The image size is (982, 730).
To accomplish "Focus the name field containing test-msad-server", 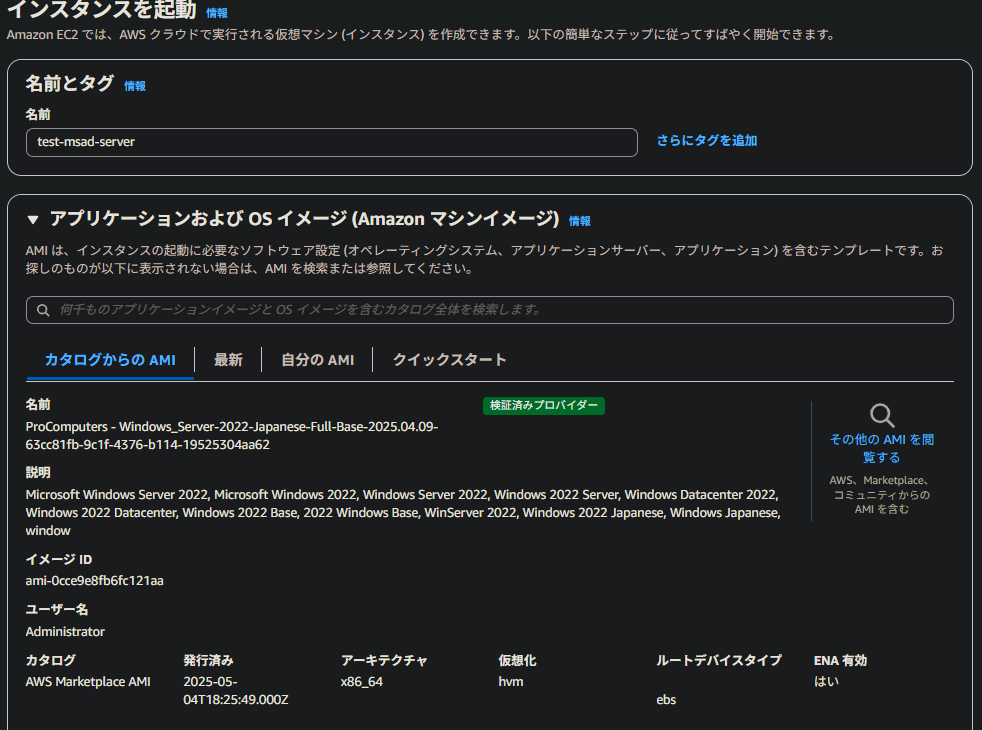I will tap(332, 142).
